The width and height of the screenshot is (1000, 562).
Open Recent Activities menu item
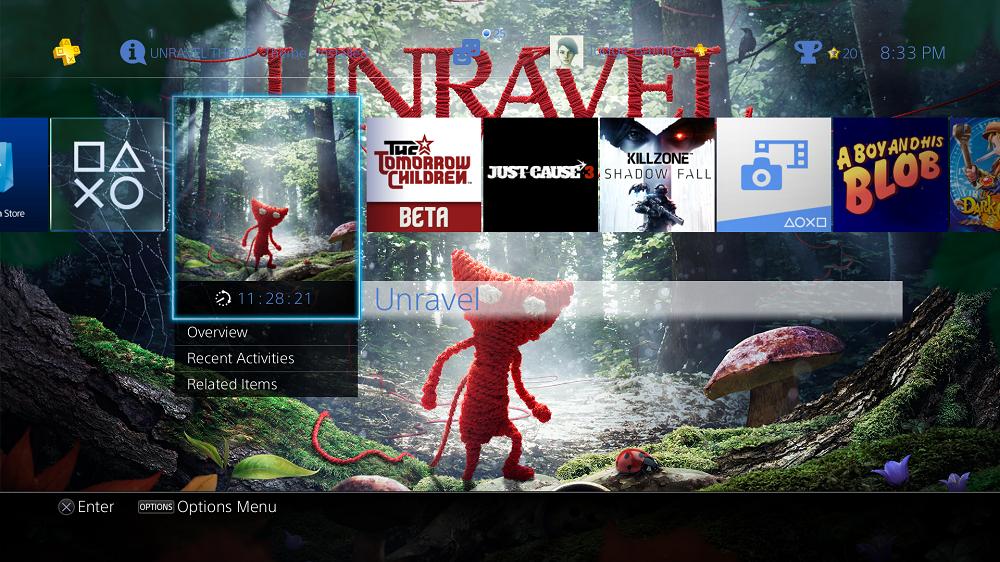click(266, 359)
